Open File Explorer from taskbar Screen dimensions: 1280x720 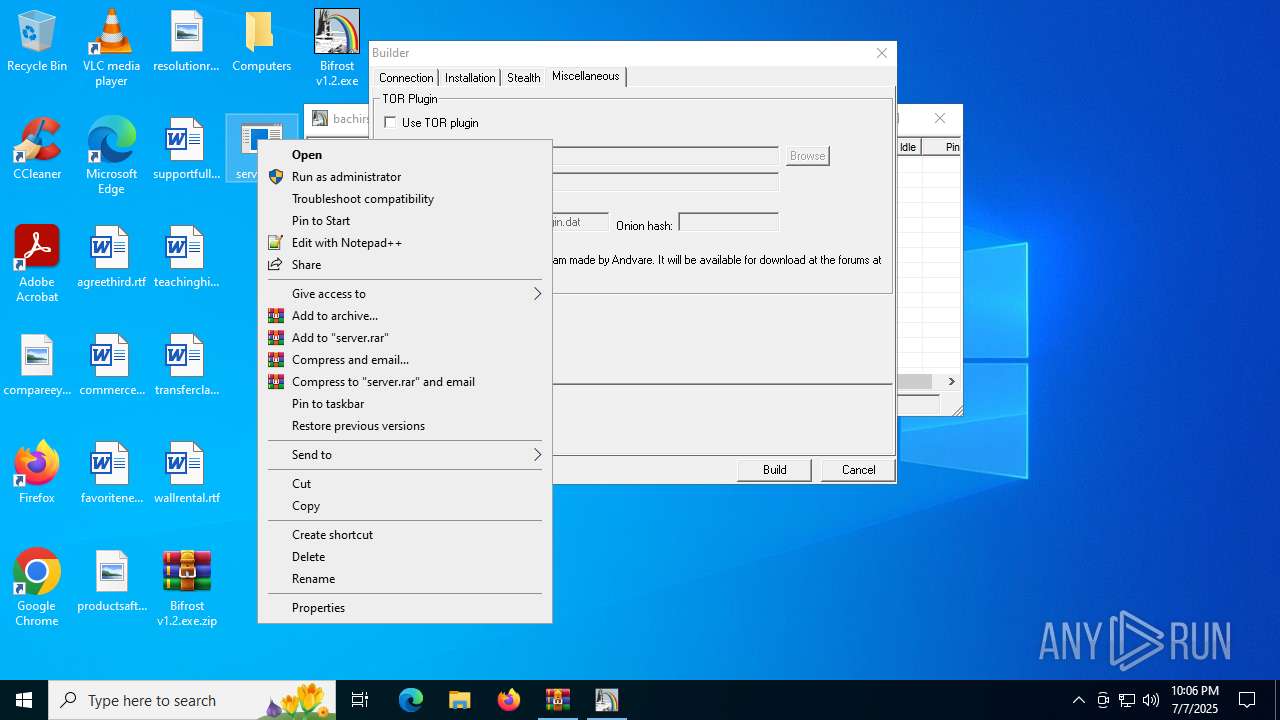point(459,700)
